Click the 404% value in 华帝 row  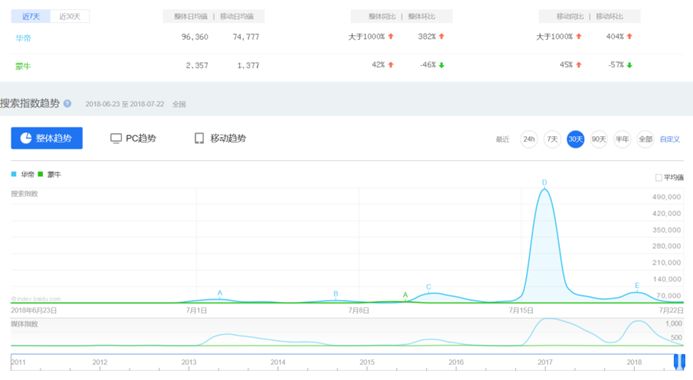[615, 36]
